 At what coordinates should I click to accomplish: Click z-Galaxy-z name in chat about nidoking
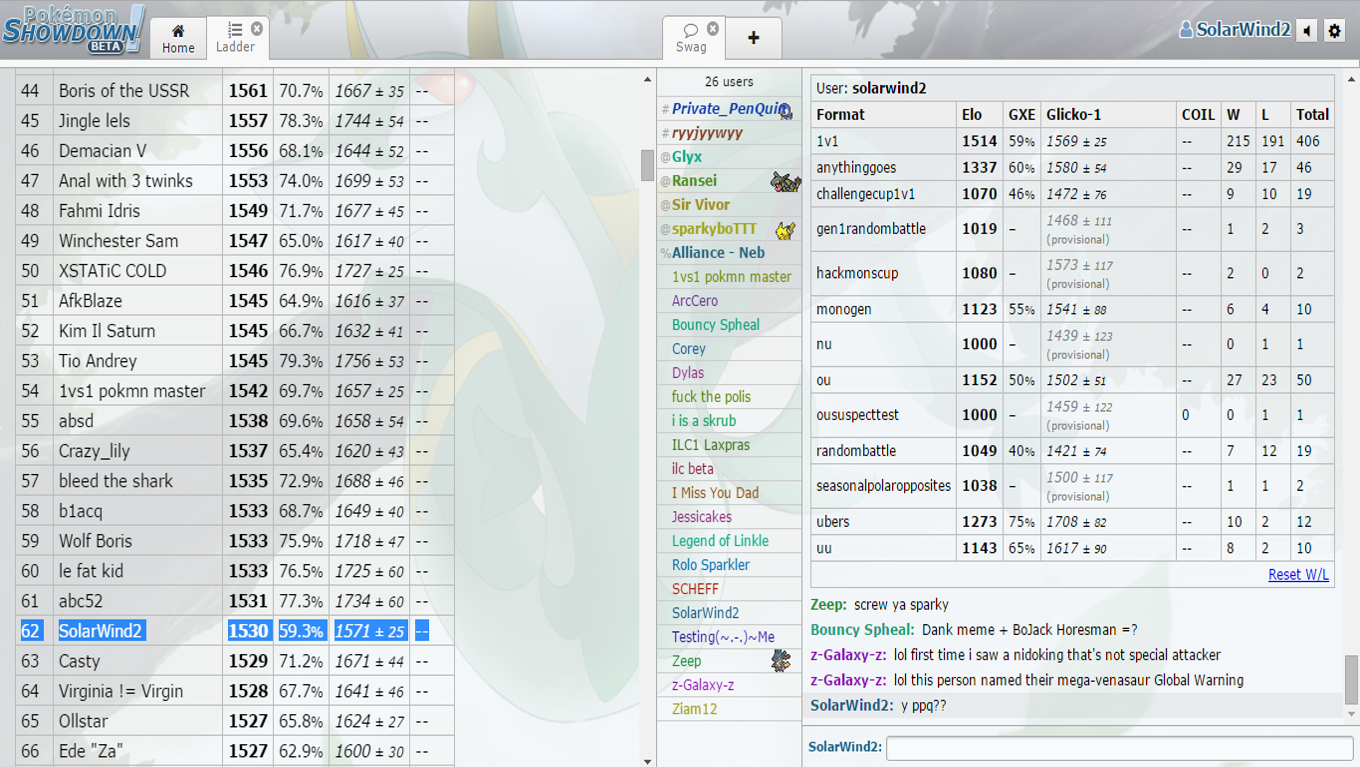click(848, 655)
